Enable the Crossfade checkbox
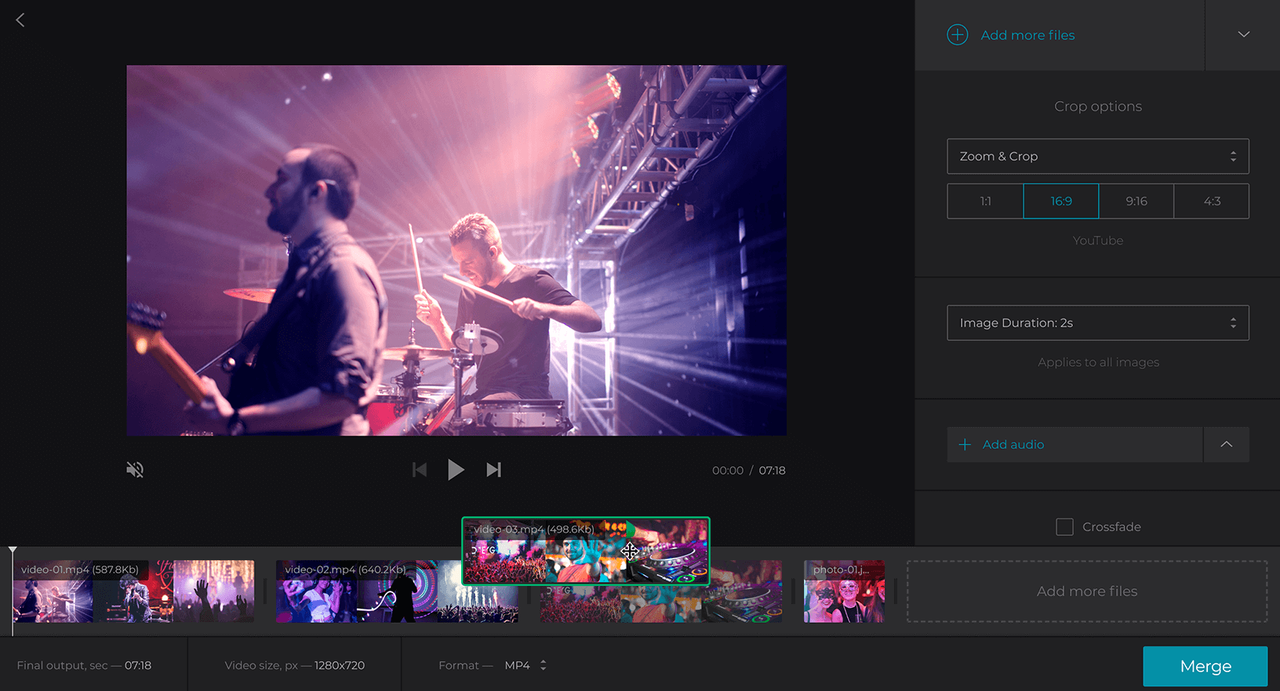 coord(1065,527)
